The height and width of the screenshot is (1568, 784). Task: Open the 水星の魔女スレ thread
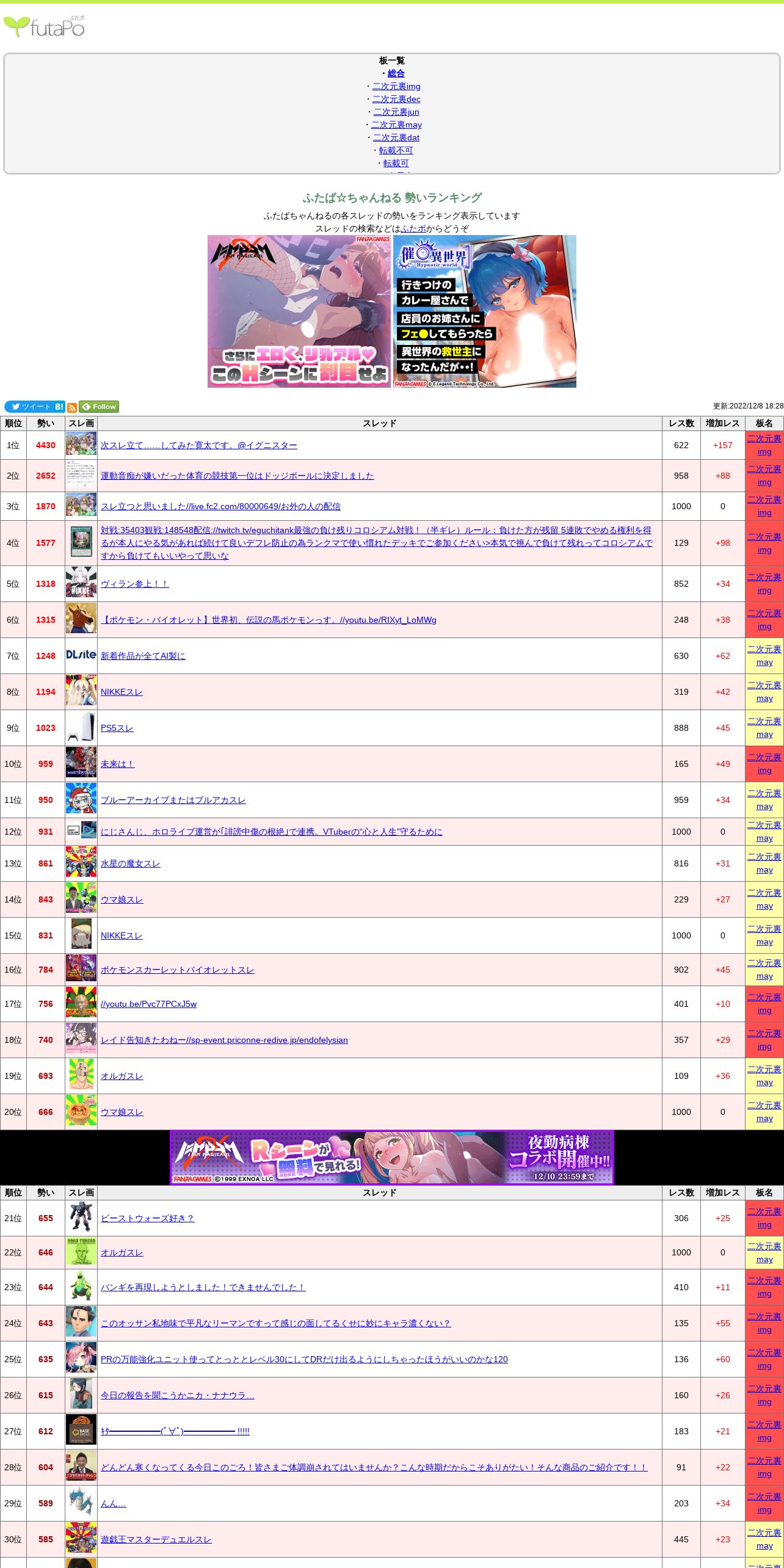click(131, 863)
